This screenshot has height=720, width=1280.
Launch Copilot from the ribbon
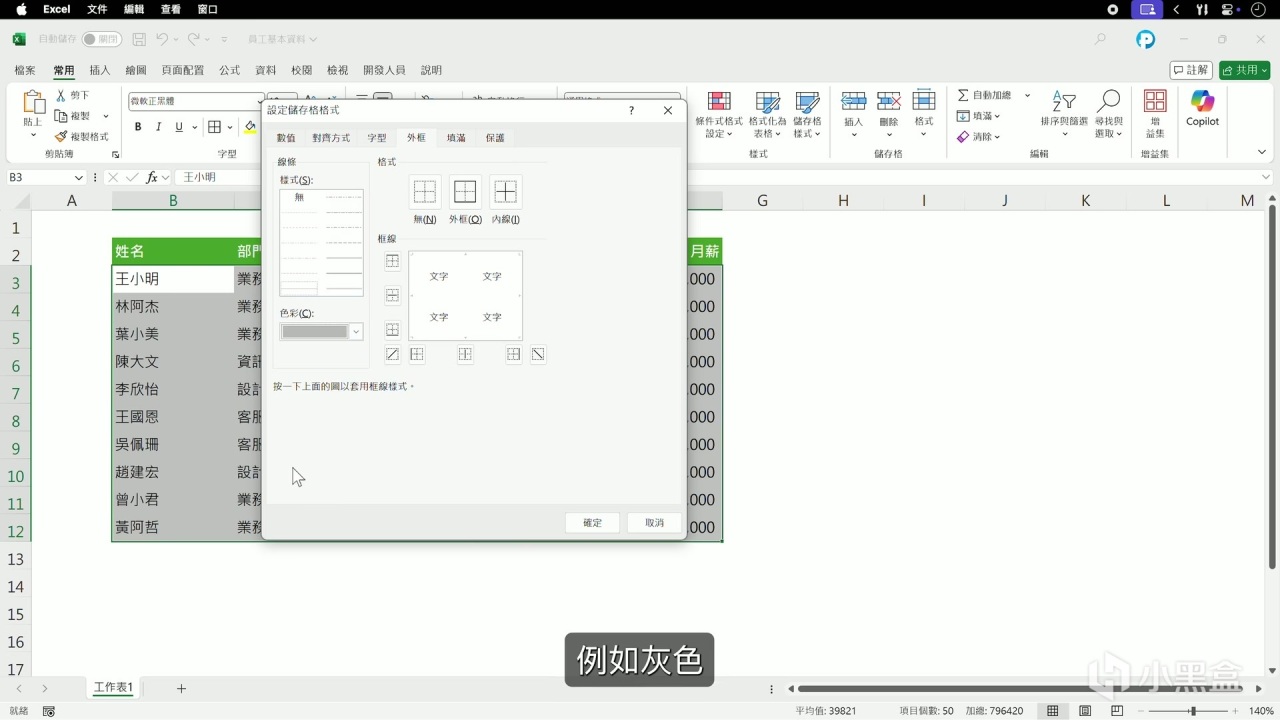tap(1202, 108)
